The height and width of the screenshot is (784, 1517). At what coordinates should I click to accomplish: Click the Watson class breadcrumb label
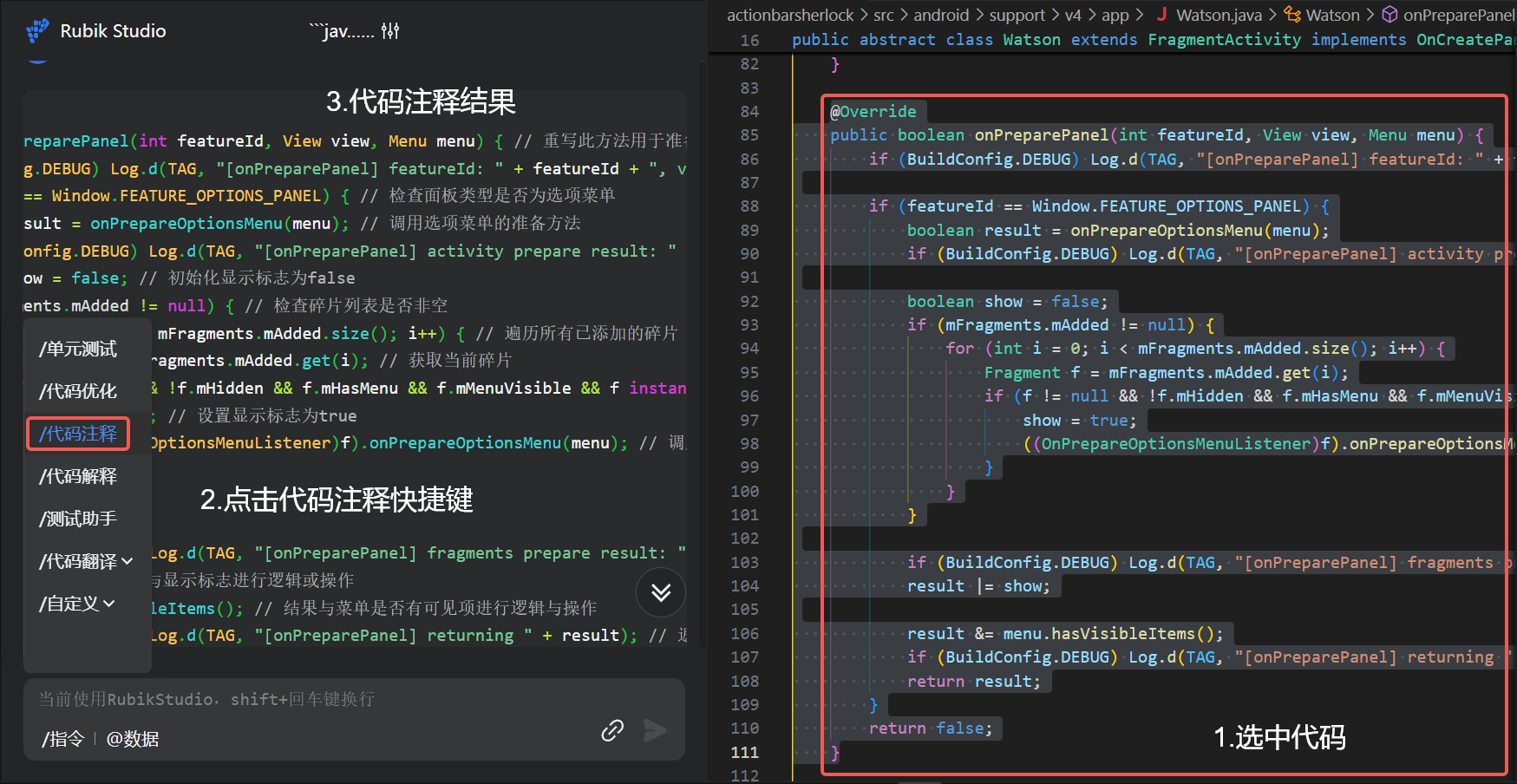pos(1333,15)
